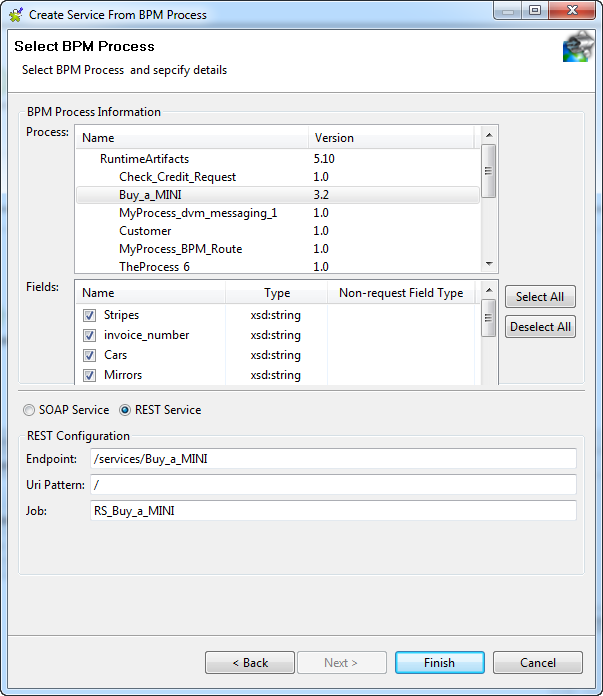
Task: Click xsd:string type of Mirrors row
Action: tap(276, 375)
